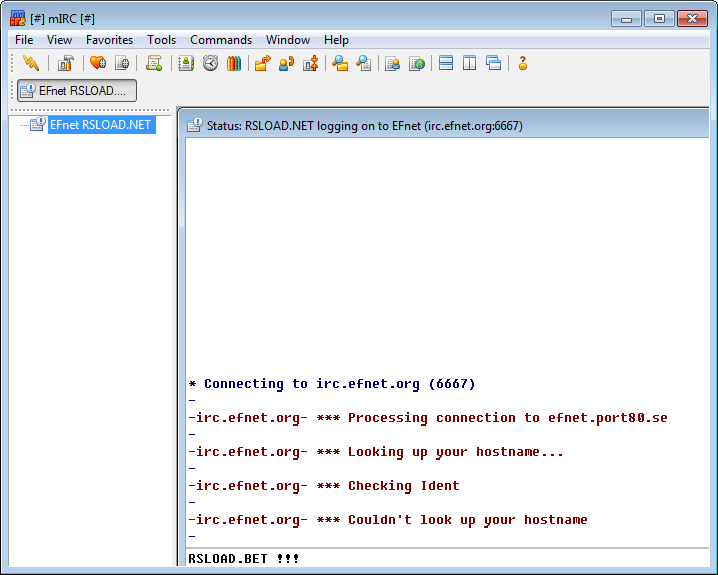Open the Commands menu
This screenshot has height=575, width=718.
click(221, 40)
